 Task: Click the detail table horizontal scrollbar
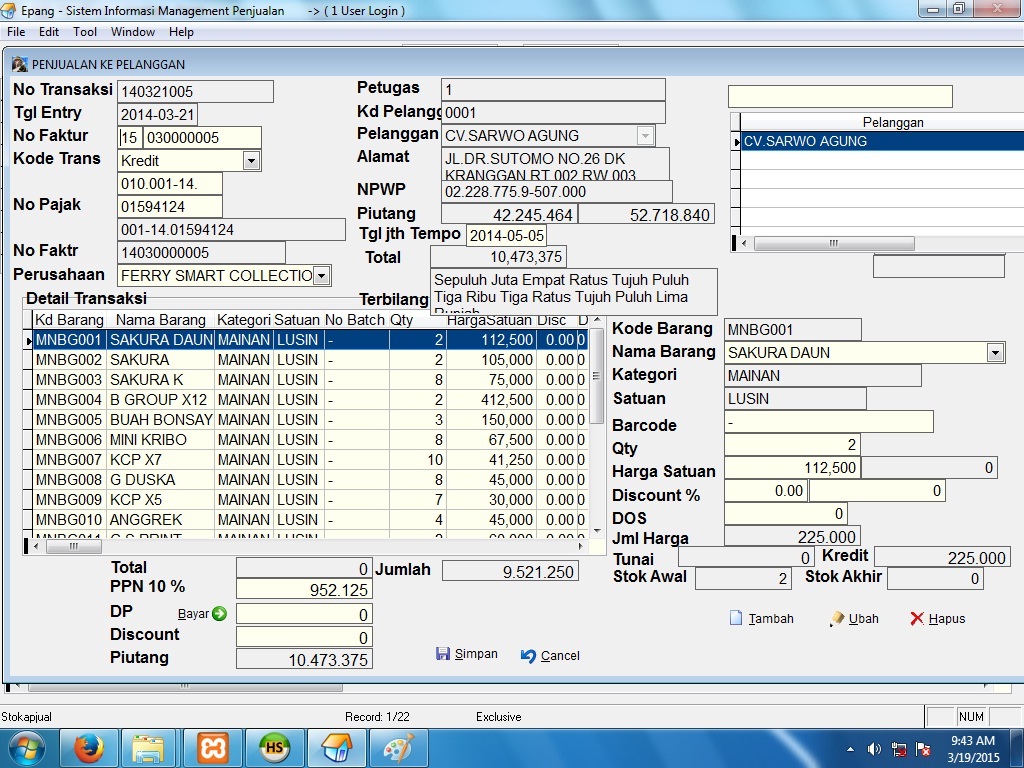point(300,547)
